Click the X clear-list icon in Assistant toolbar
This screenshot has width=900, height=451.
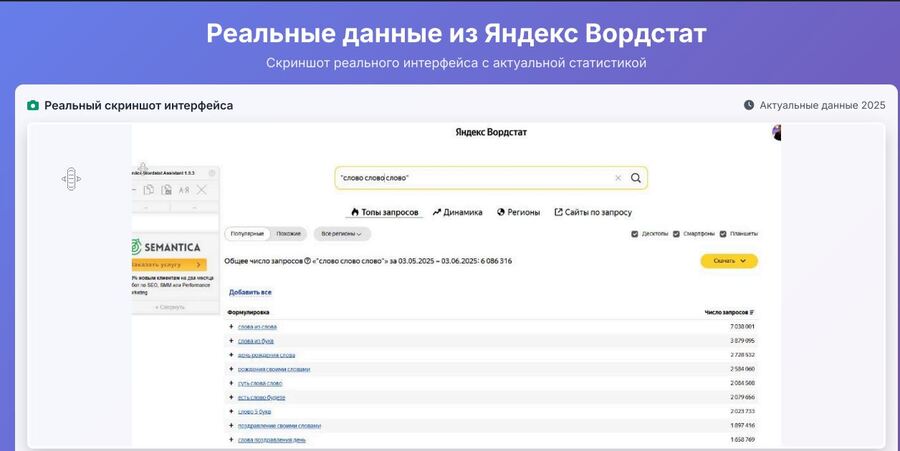(x=201, y=190)
